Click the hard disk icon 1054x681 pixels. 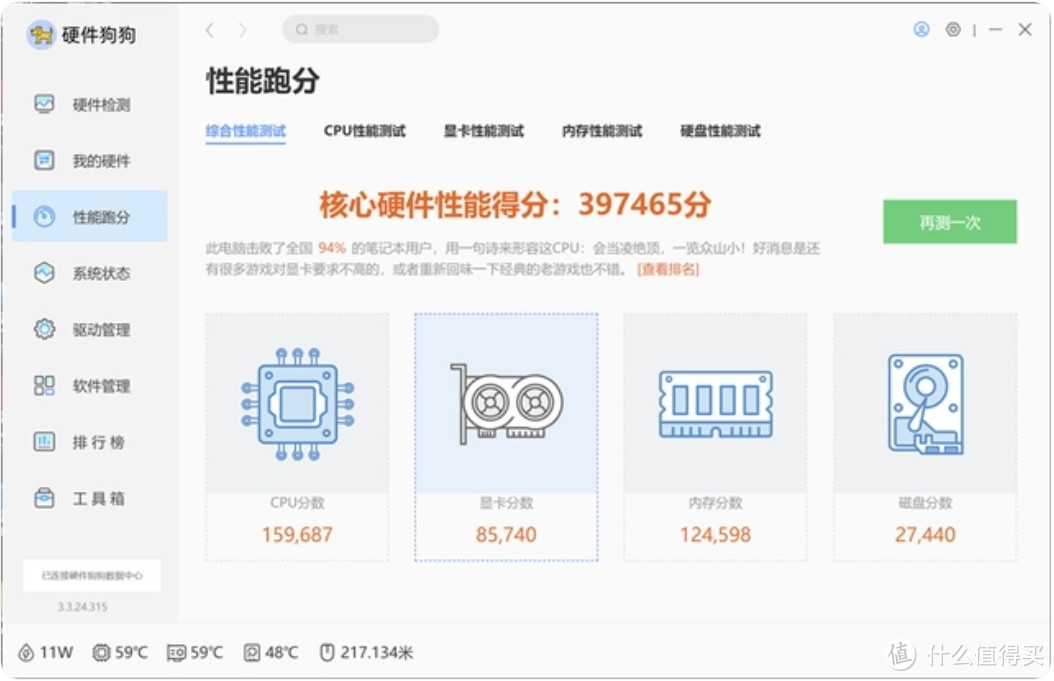point(926,404)
